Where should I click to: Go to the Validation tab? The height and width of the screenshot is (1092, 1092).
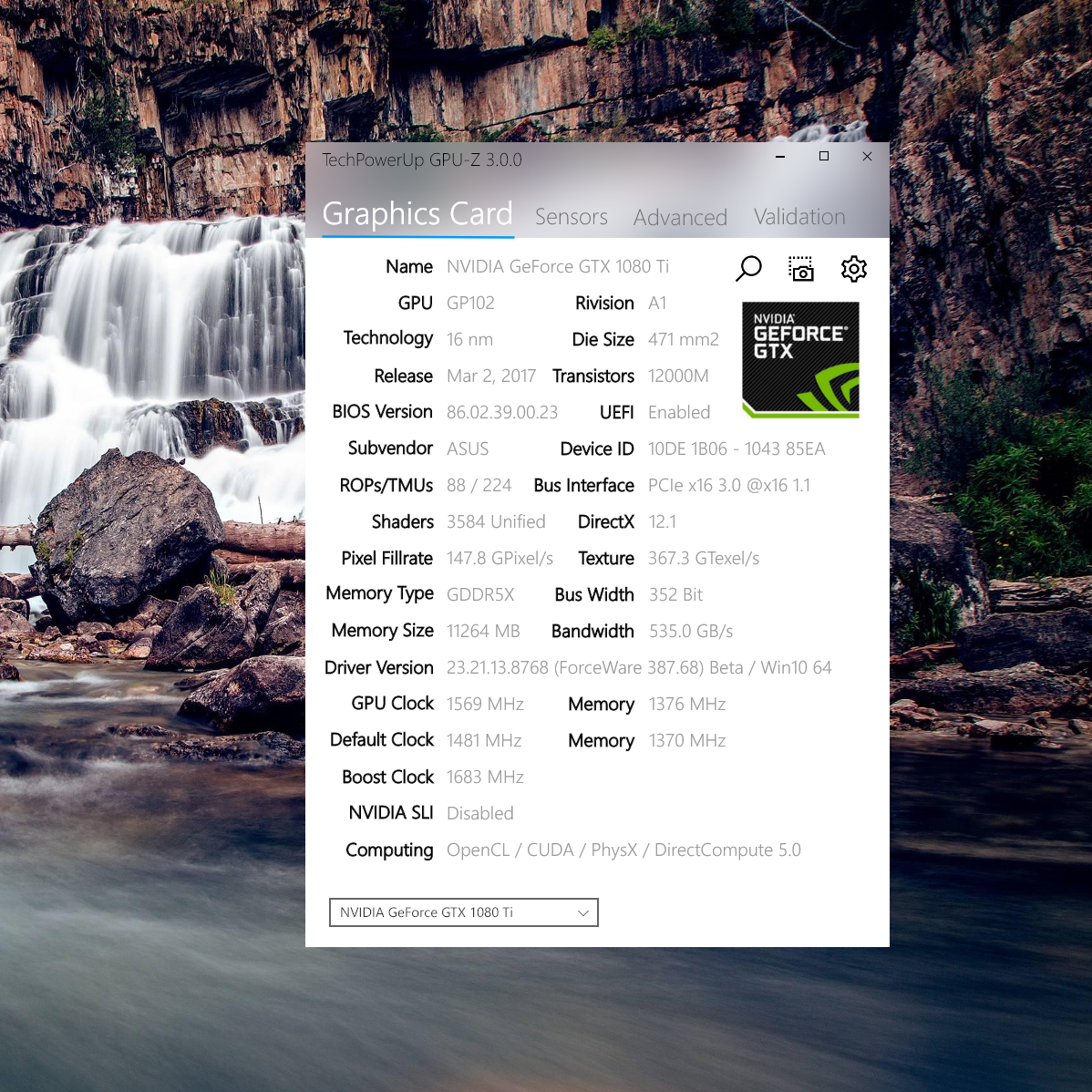point(799,217)
